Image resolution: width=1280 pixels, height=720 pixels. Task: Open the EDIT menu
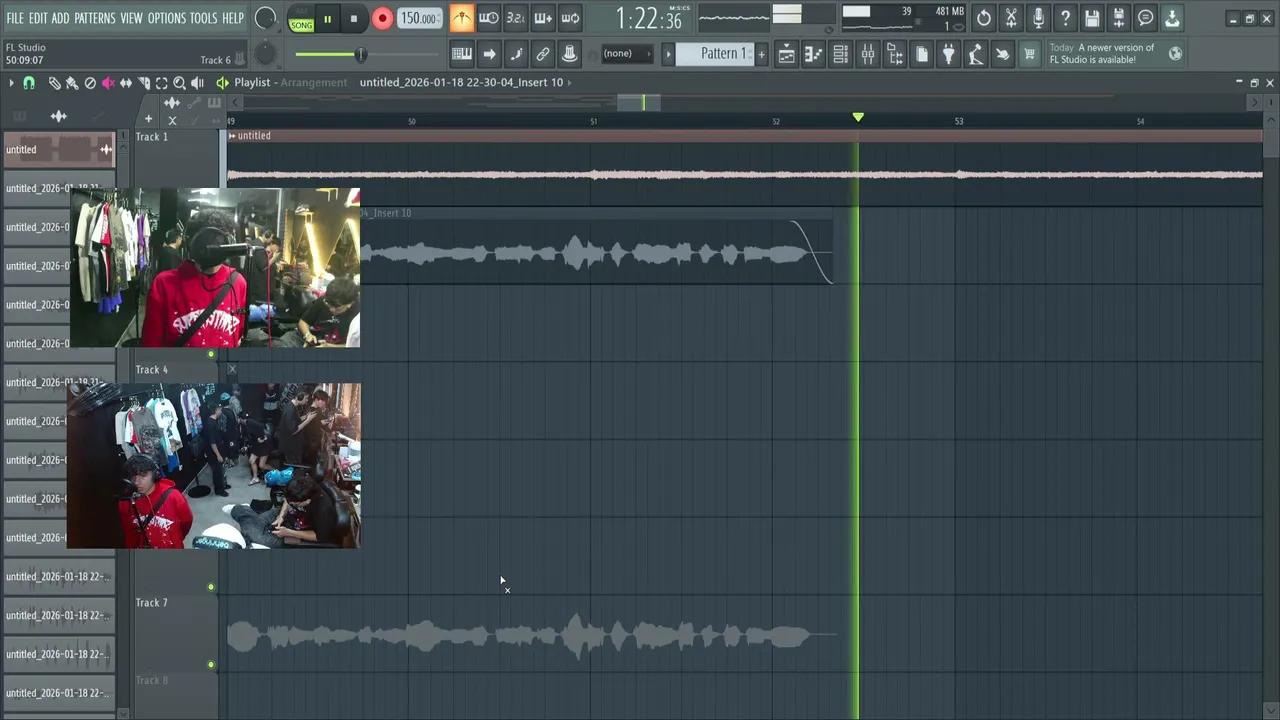[x=38, y=18]
